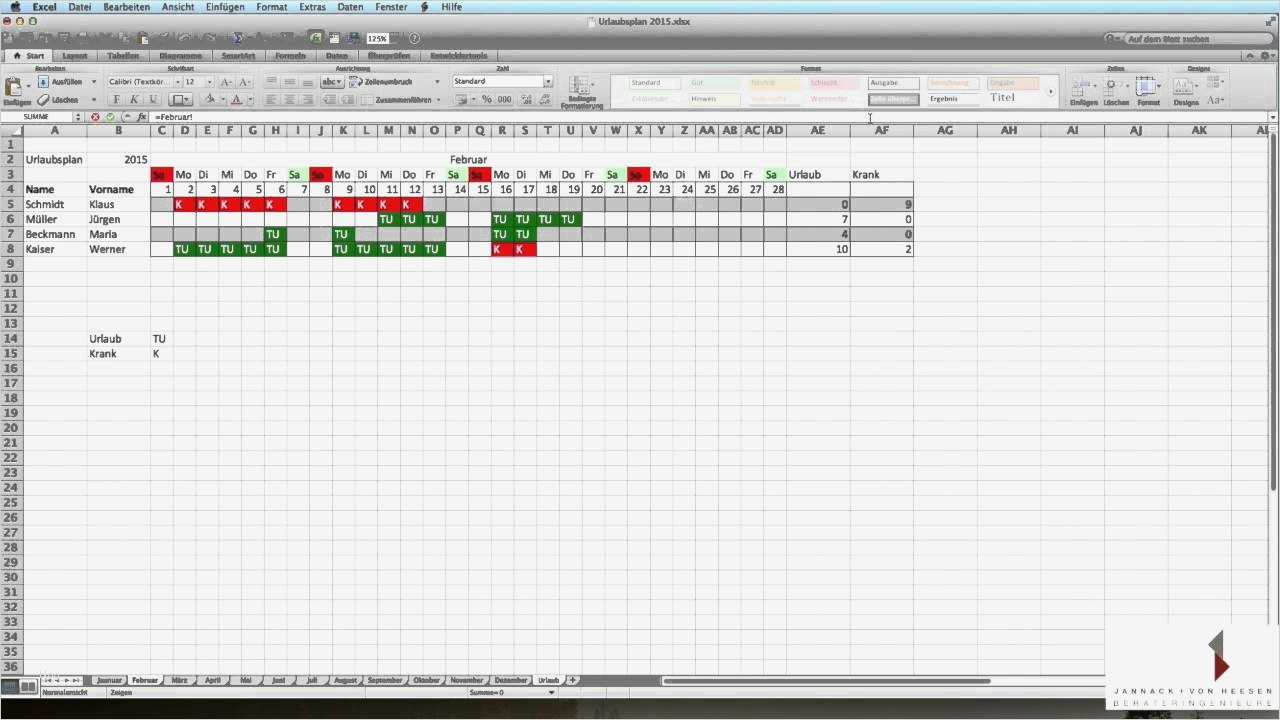
Task: Open the Layout ribbon tab
Action: coord(74,56)
